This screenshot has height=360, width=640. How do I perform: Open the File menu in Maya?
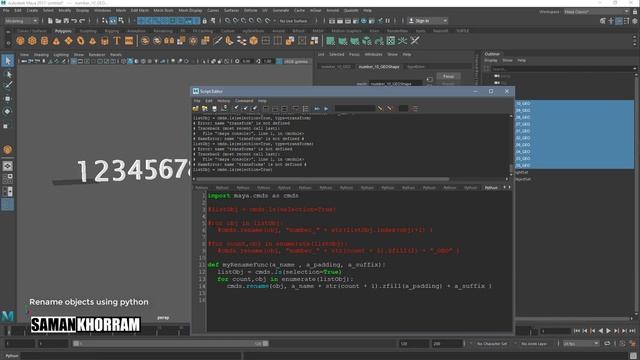pos(6,11)
